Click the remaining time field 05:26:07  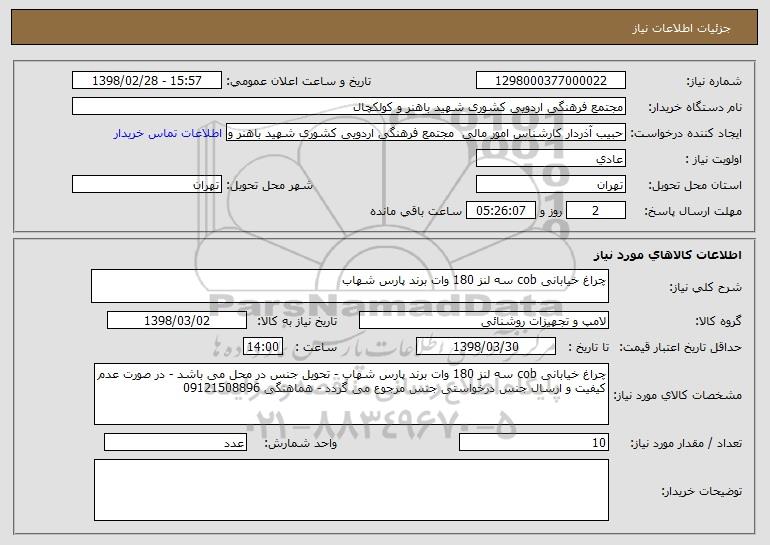click(x=500, y=211)
